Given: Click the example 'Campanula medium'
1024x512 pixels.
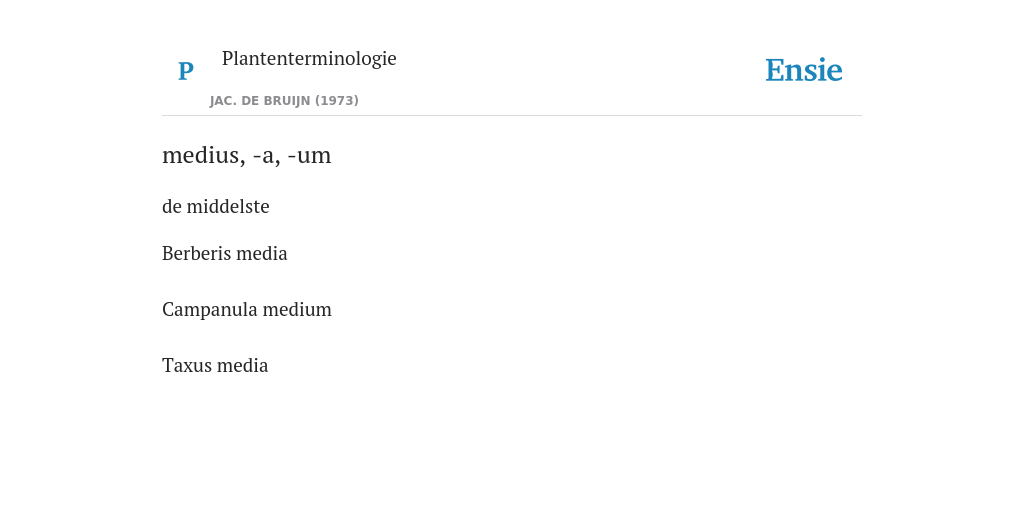Looking at the screenshot, I should click(x=247, y=310).
